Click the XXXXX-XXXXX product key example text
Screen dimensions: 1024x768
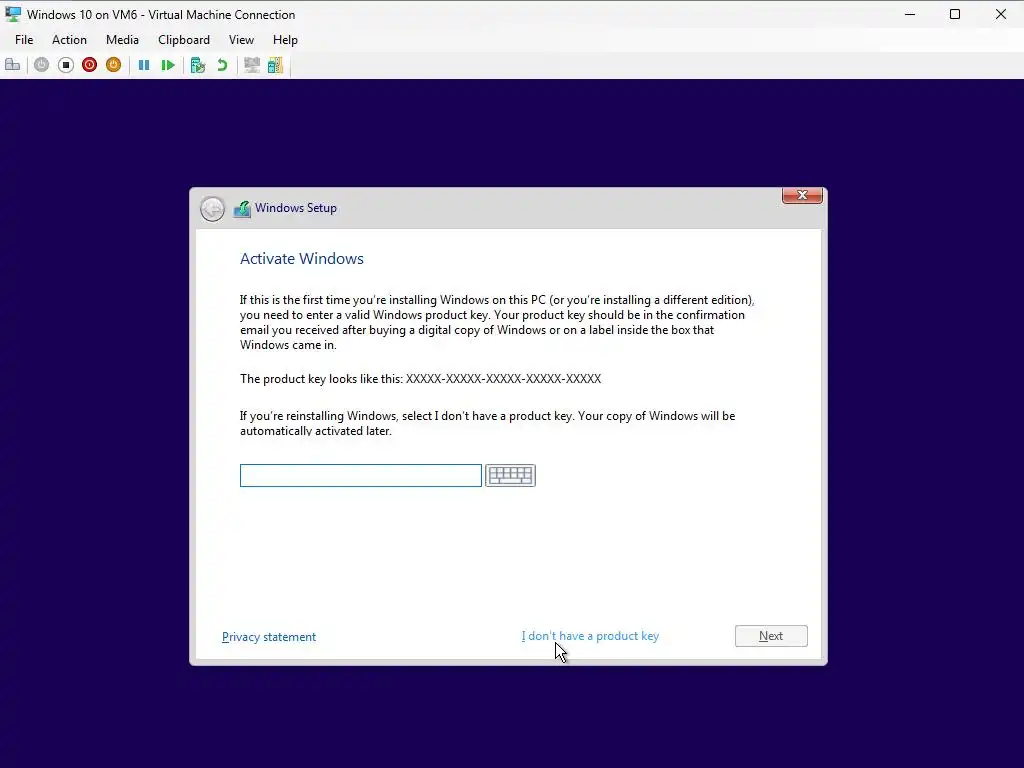[x=504, y=379]
